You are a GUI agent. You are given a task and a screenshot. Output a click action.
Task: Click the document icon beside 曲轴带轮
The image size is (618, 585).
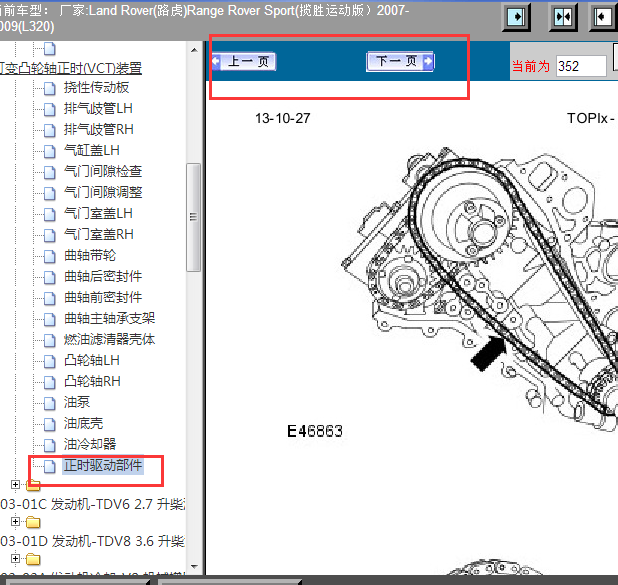click(x=49, y=256)
